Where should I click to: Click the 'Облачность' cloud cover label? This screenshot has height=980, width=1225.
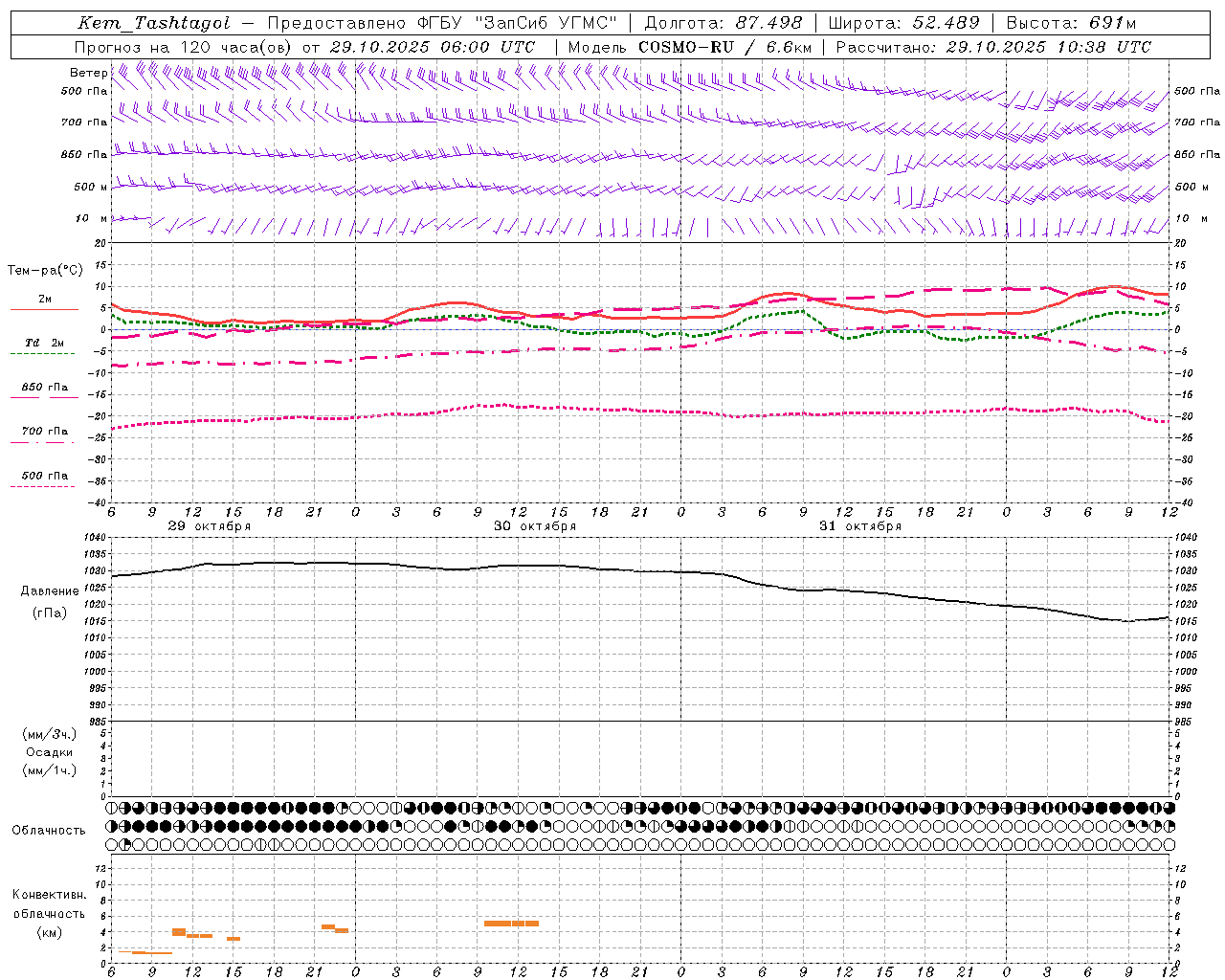click(49, 830)
